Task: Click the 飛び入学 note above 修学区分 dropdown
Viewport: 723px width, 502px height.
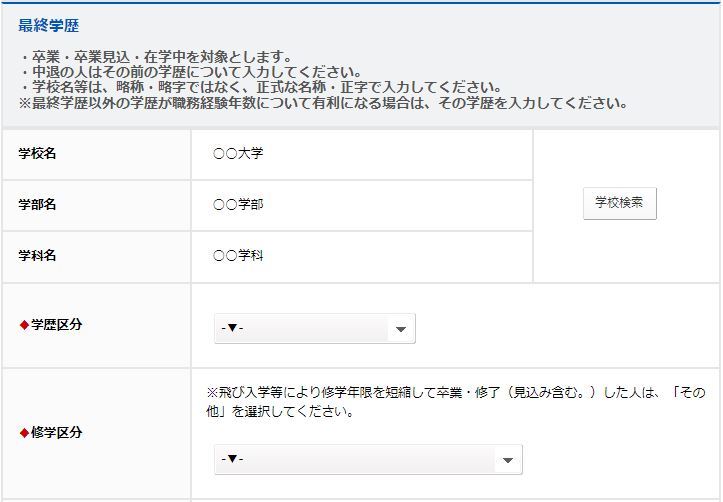Action: click(x=455, y=402)
